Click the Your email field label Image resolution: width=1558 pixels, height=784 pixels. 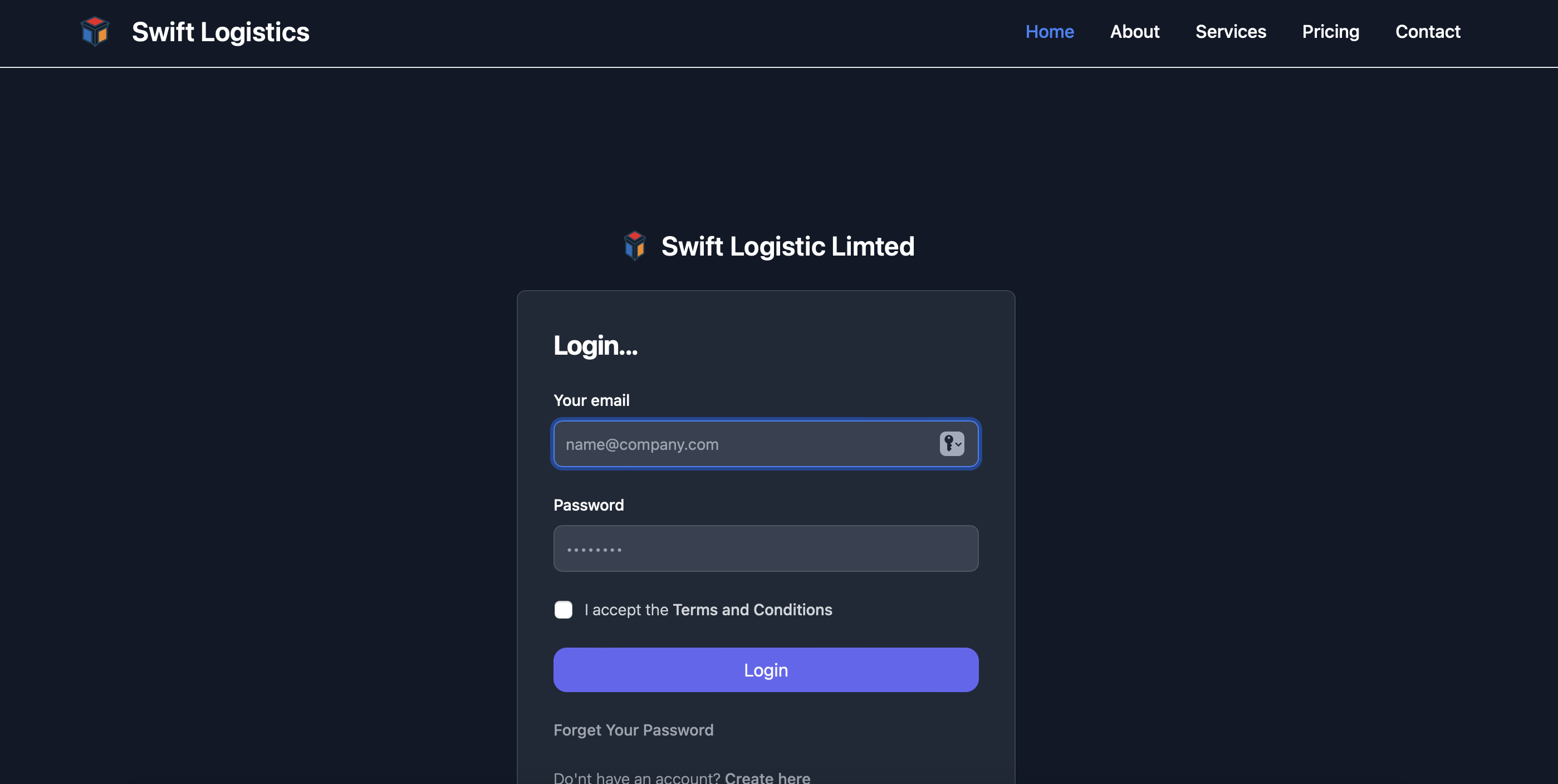[x=591, y=400]
